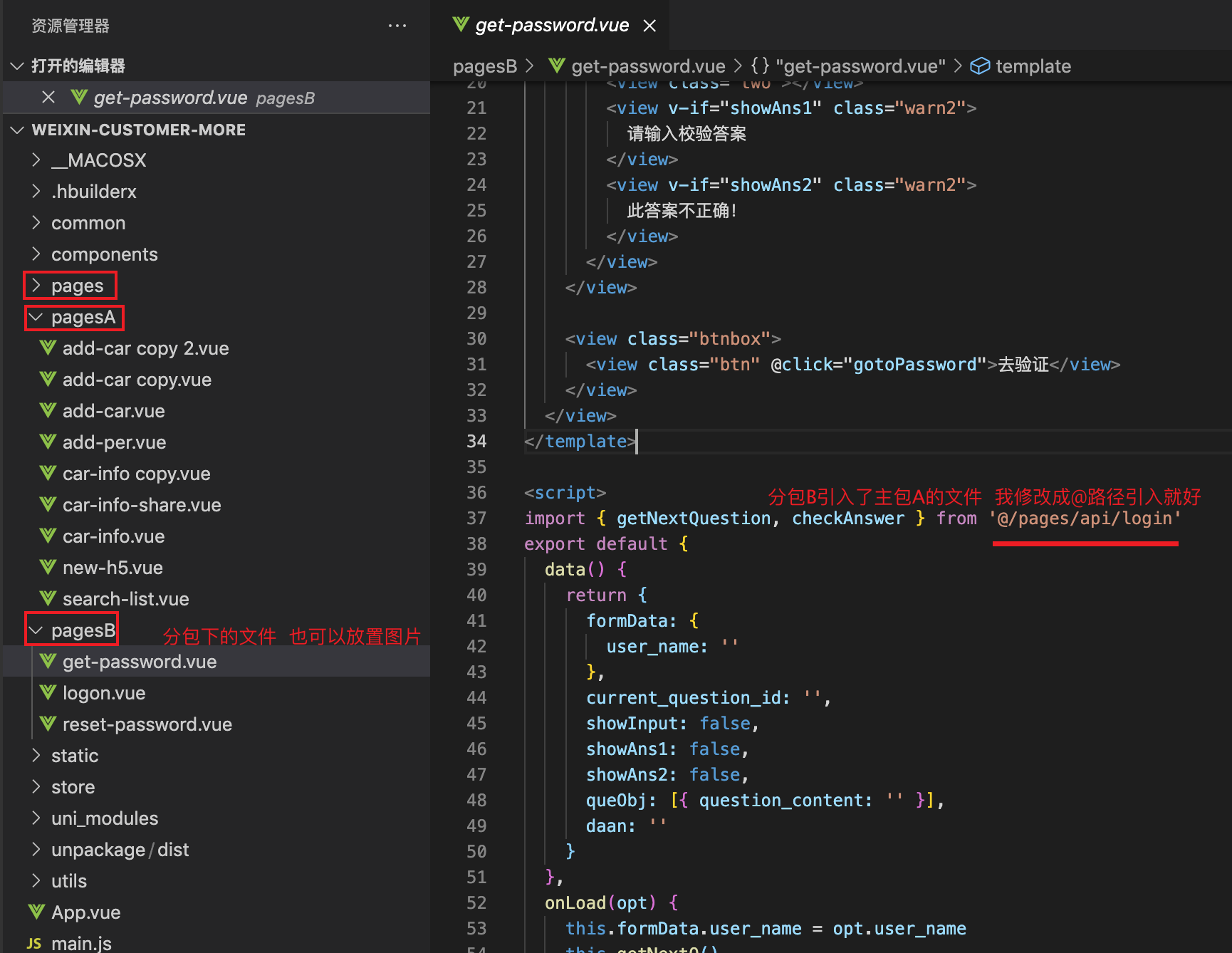This screenshot has height=953, width=1232.
Task: Click the '@/pages/api/login' import path
Action: click(1085, 519)
